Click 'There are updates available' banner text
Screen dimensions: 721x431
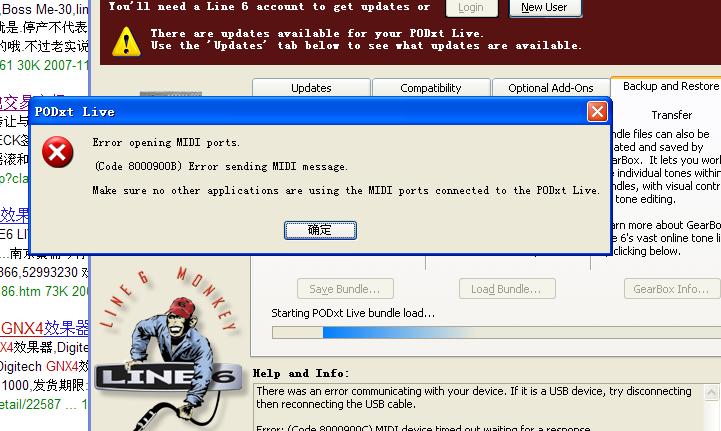pos(317,33)
